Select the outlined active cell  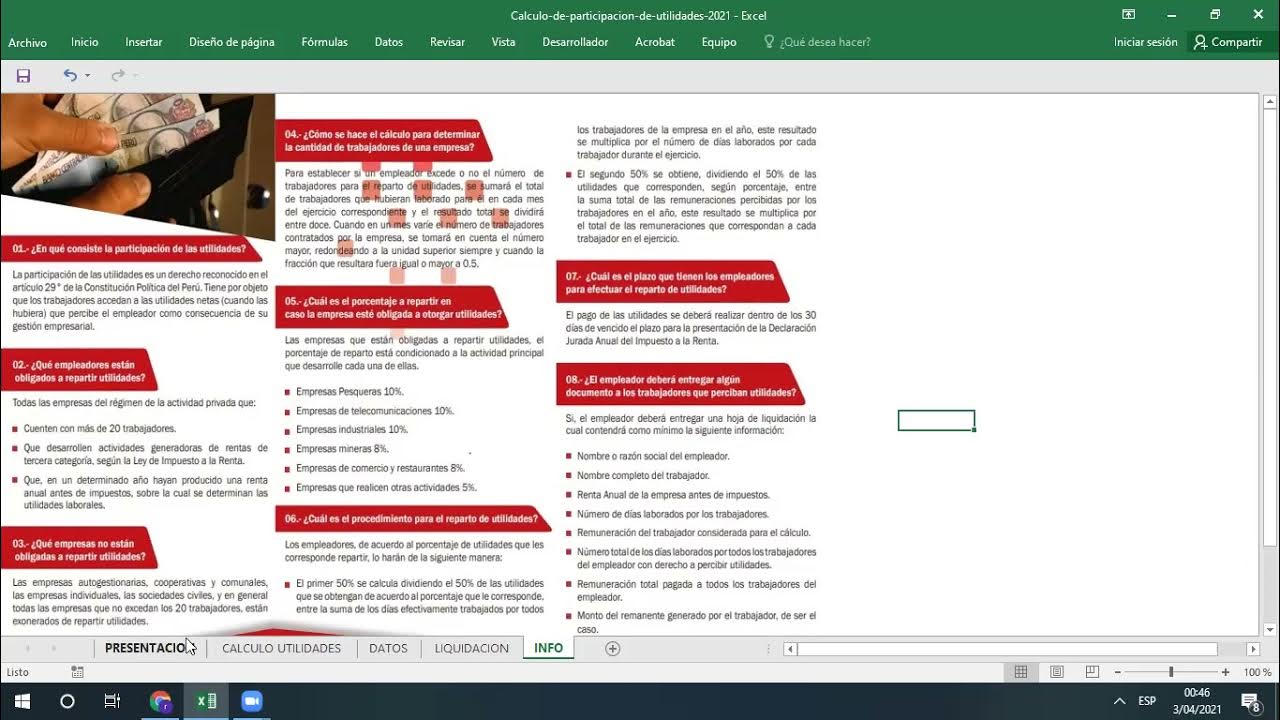coord(936,421)
